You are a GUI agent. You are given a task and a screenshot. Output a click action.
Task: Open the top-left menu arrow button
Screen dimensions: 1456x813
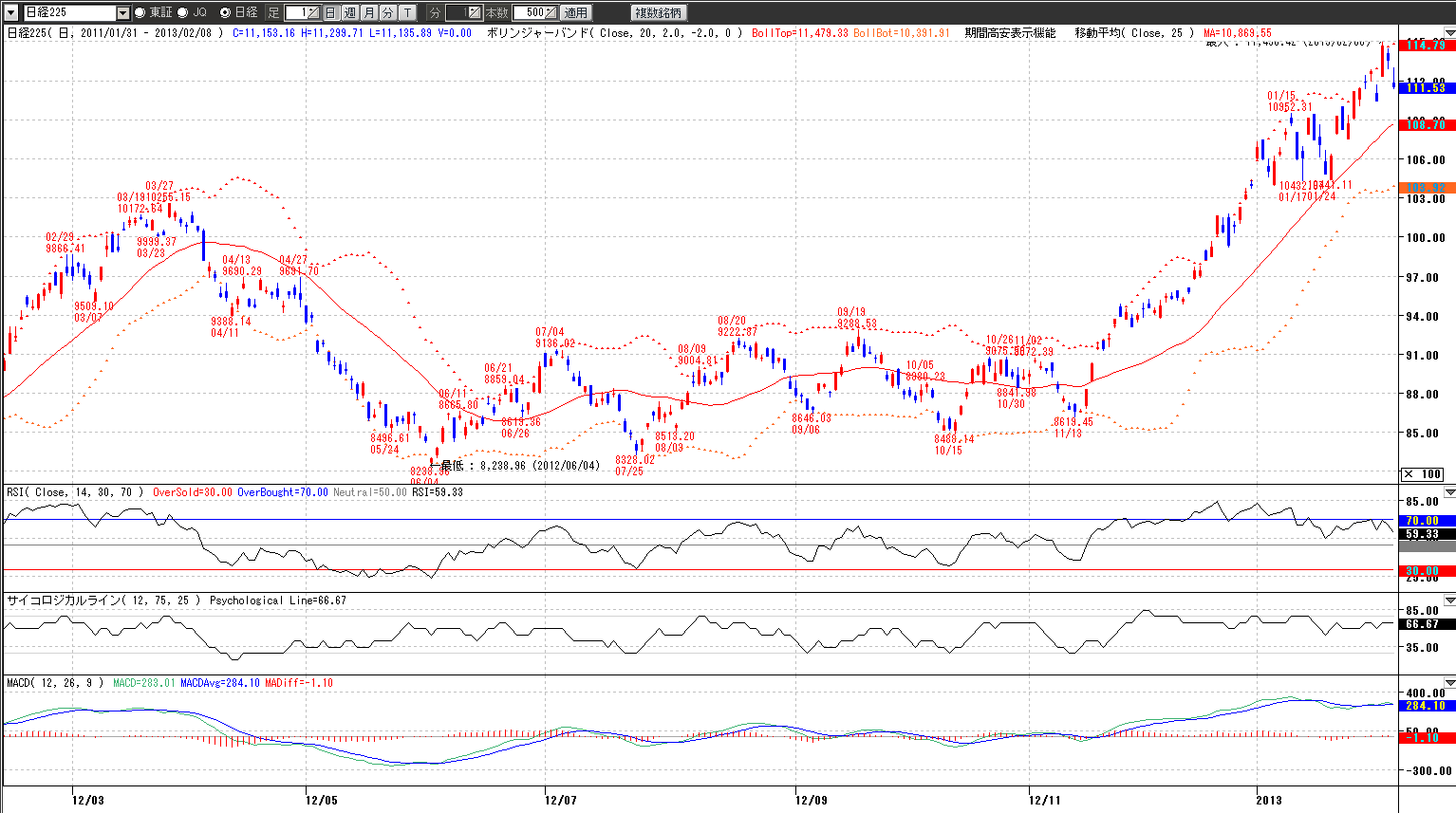point(10,12)
